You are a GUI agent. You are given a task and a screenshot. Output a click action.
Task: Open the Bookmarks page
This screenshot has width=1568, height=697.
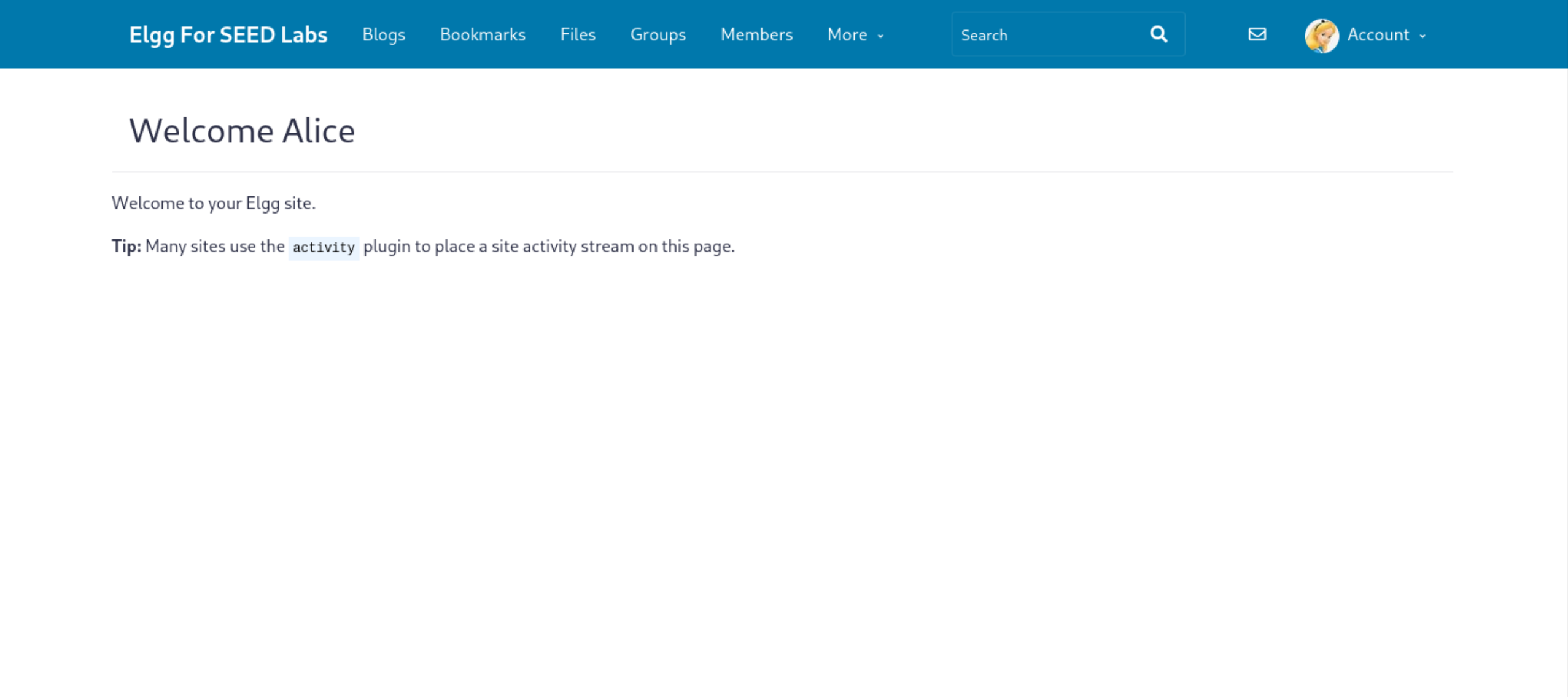[x=483, y=35]
